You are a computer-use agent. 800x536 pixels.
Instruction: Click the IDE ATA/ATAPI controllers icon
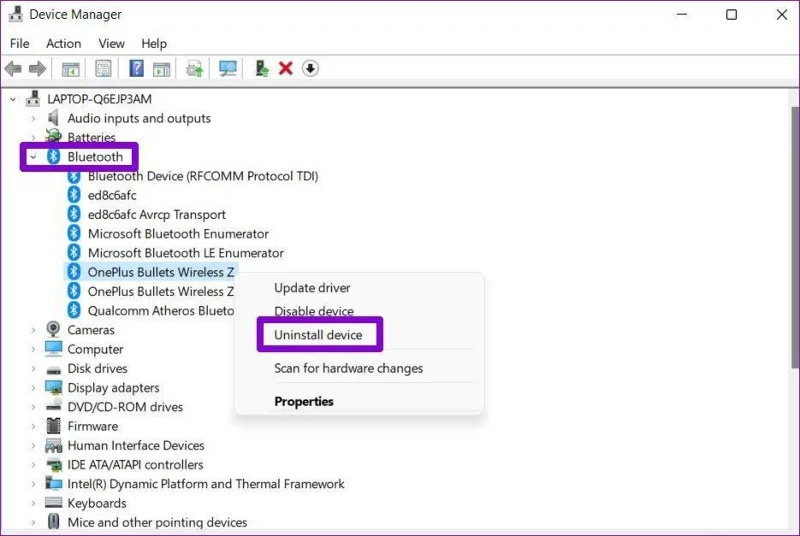(x=53, y=465)
